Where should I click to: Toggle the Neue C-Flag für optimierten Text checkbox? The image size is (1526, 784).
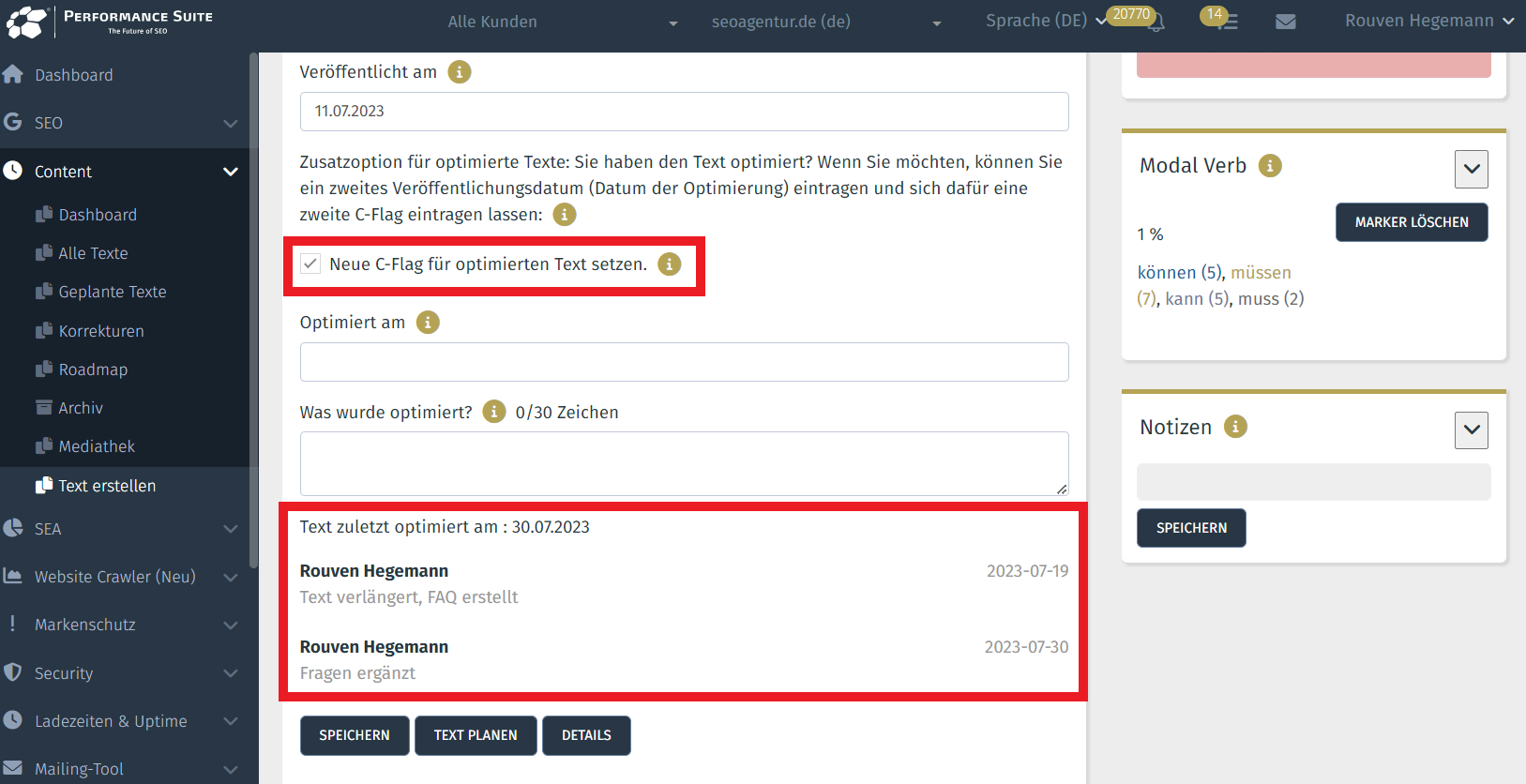coord(310,264)
